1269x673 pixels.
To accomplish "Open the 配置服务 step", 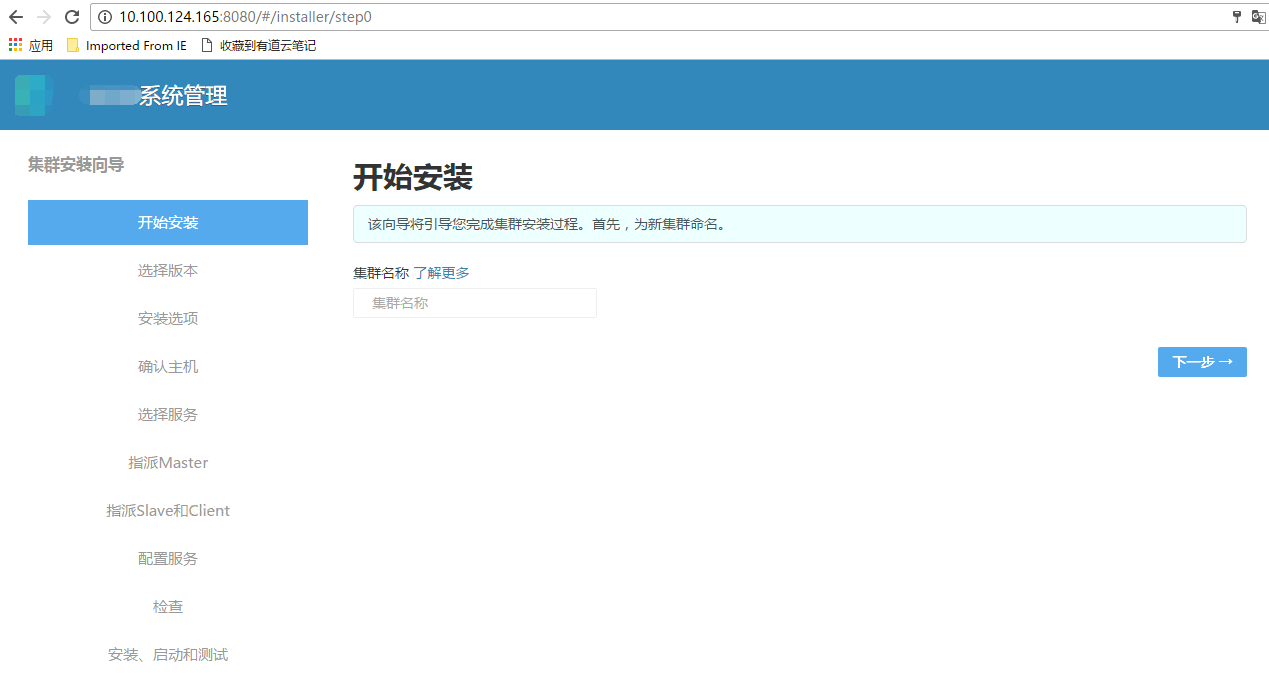I will pyautogui.click(x=168, y=559).
